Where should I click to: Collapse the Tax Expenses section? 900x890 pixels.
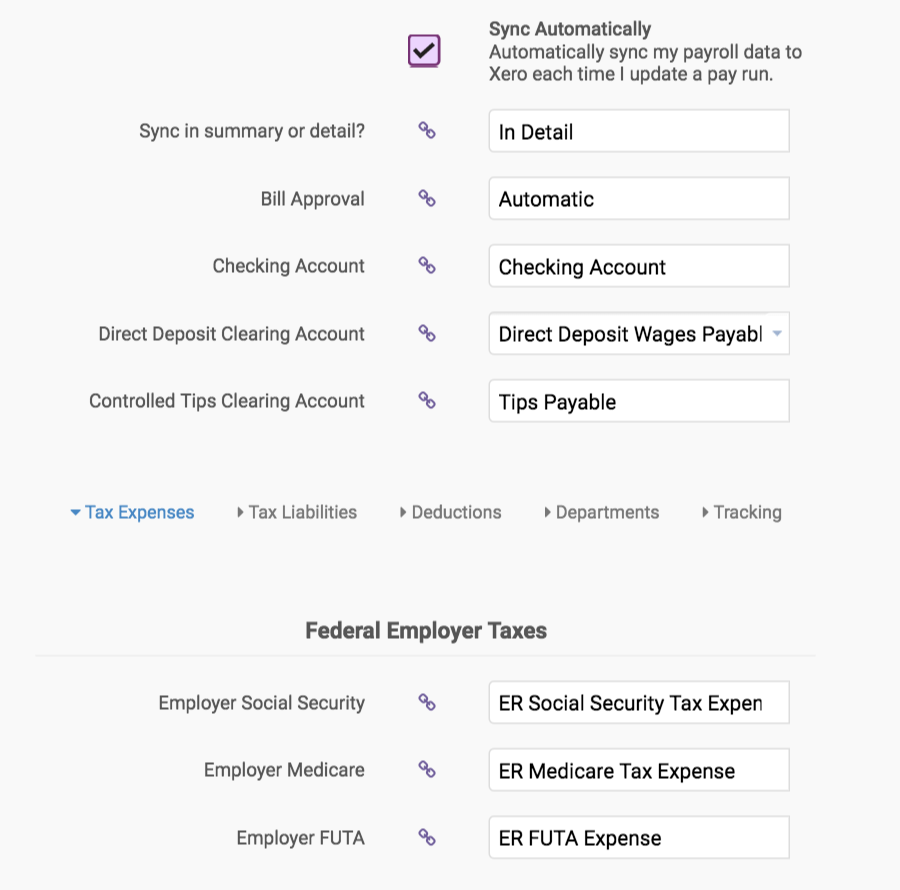[131, 512]
